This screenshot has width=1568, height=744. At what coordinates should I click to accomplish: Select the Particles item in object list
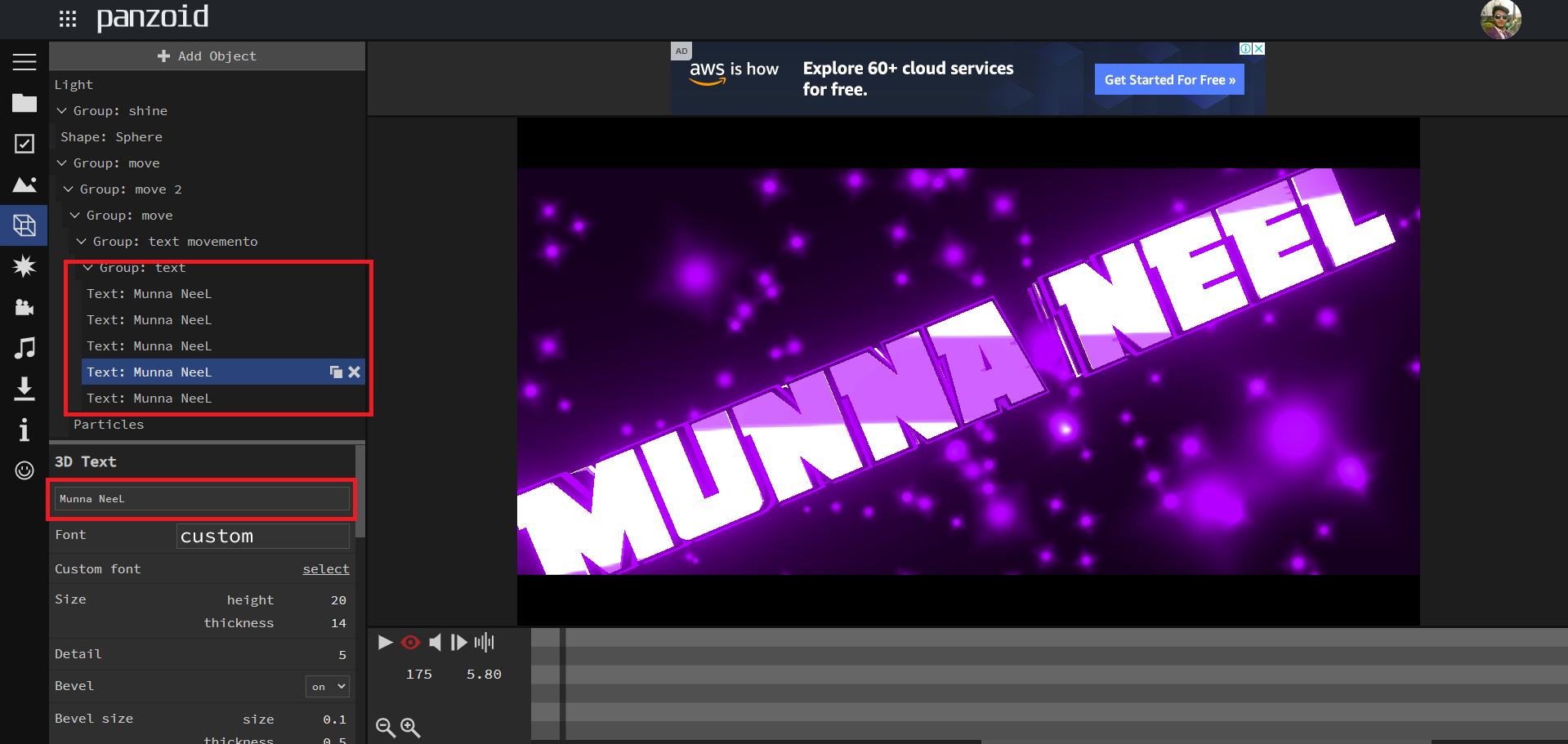click(x=109, y=425)
